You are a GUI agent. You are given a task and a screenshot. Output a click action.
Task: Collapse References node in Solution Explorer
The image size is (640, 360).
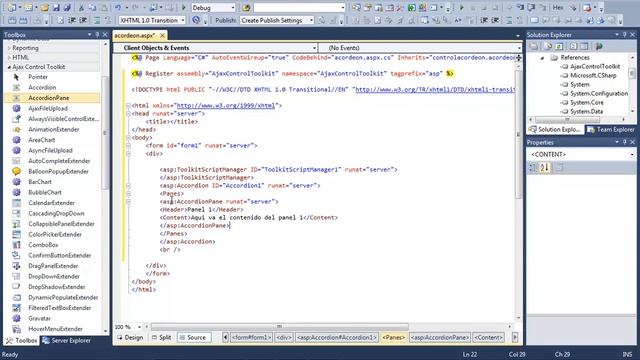542,58
